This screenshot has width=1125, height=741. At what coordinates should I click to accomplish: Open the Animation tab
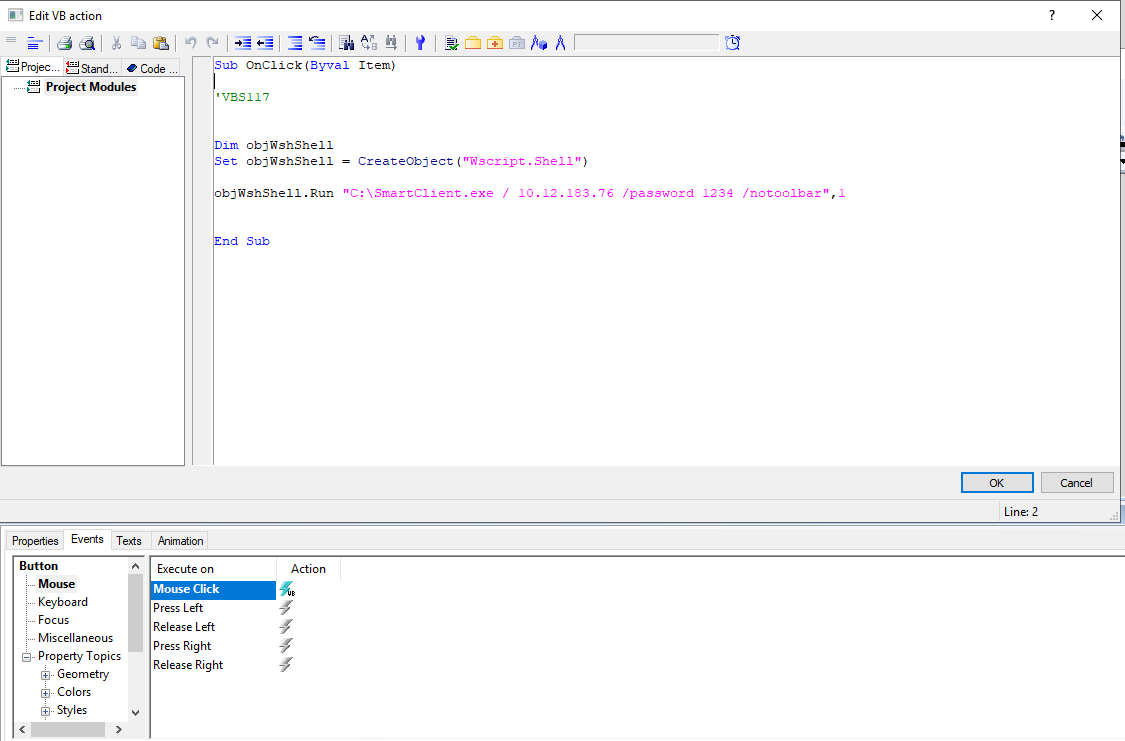(x=180, y=541)
